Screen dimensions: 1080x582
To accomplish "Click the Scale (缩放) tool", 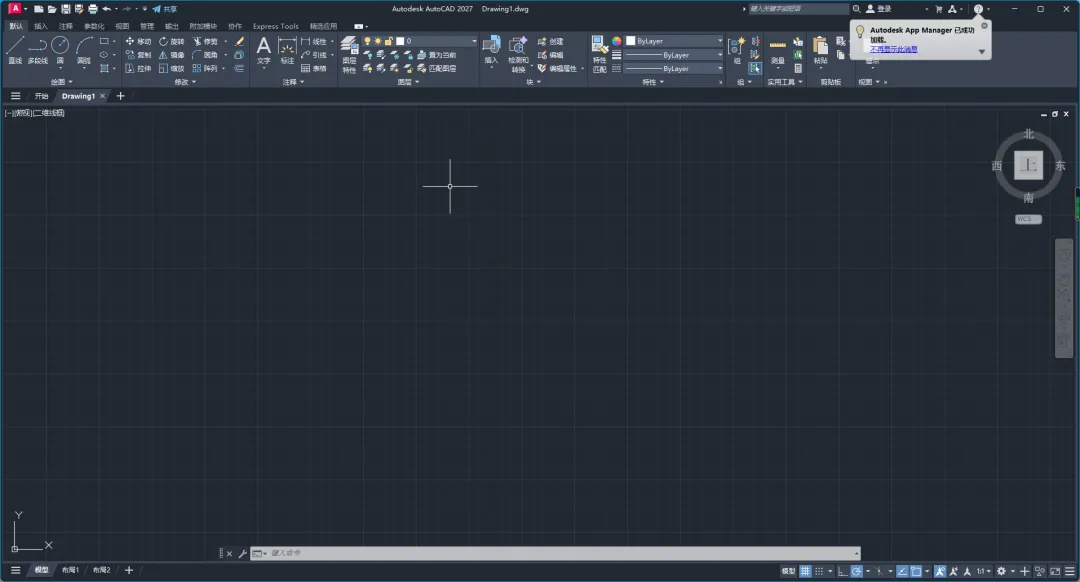I will (172, 68).
